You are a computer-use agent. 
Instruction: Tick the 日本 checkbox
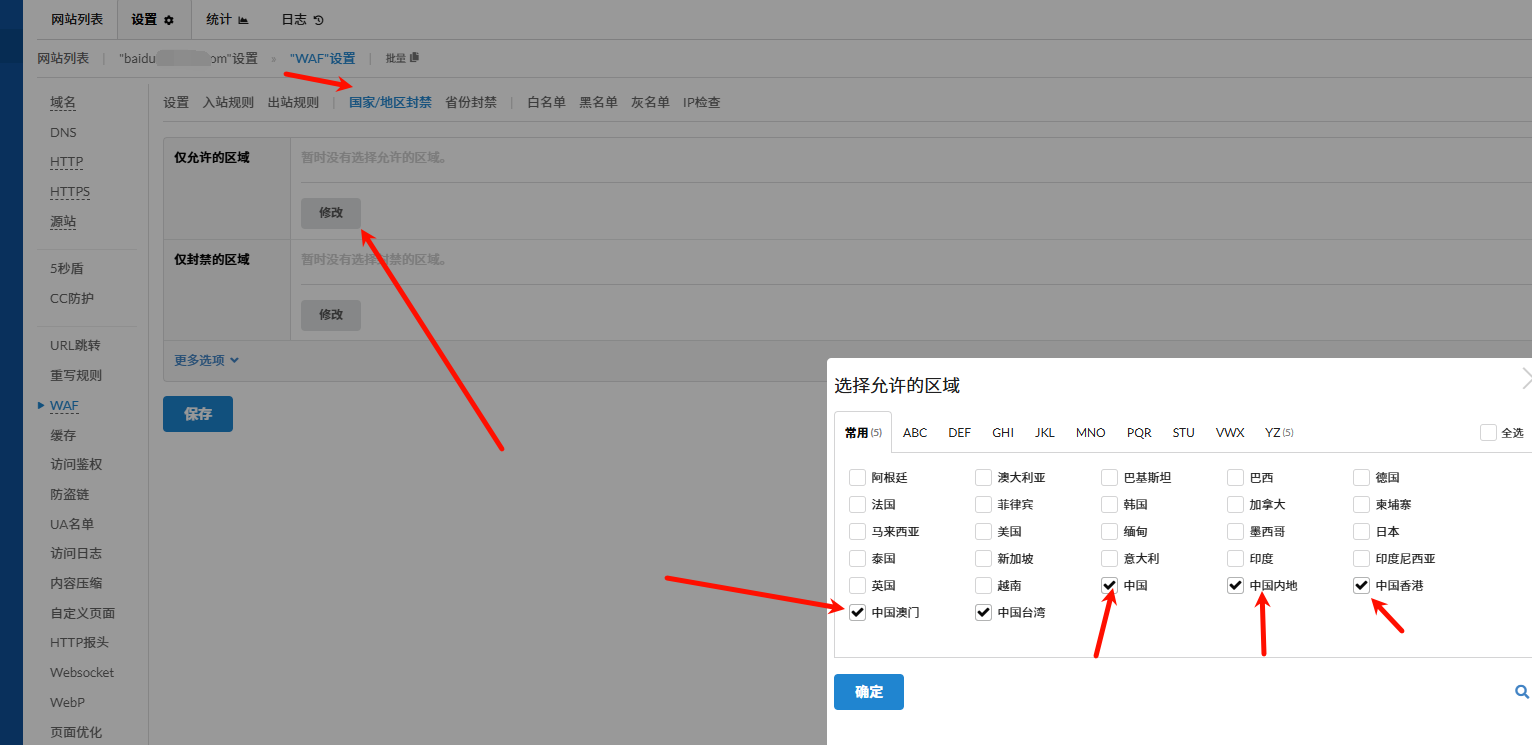[1361, 531]
